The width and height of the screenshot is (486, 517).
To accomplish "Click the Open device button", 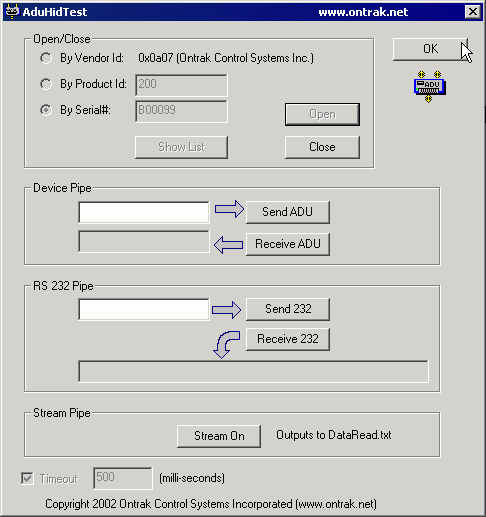I will [322, 114].
